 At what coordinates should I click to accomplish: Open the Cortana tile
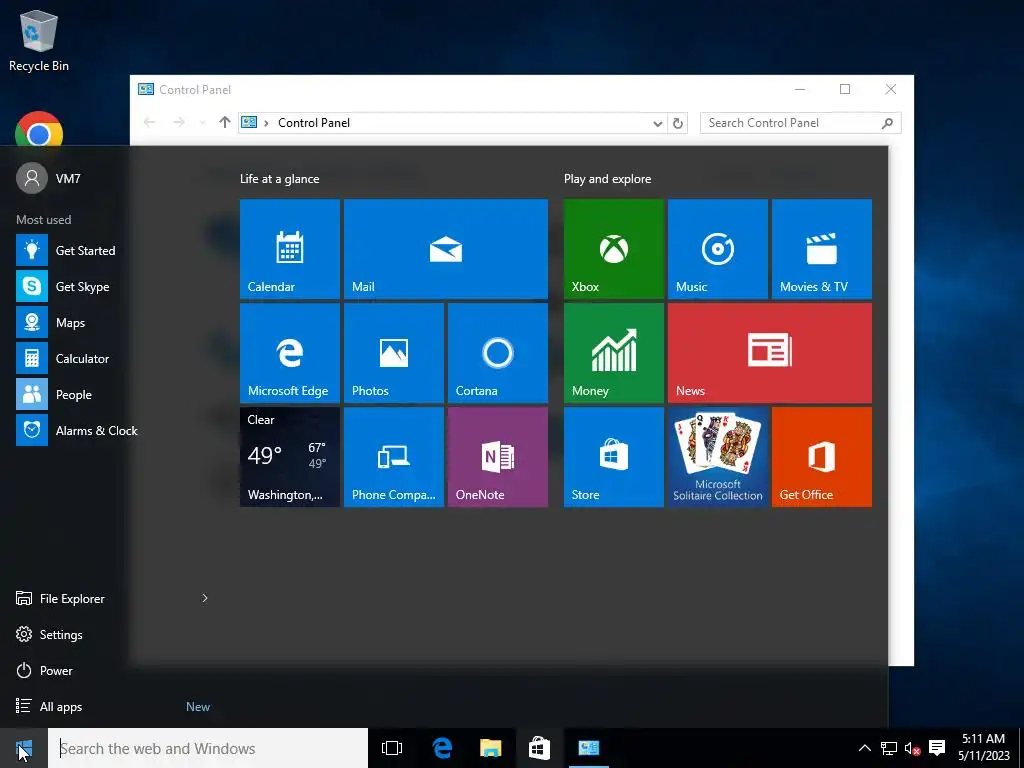(498, 353)
